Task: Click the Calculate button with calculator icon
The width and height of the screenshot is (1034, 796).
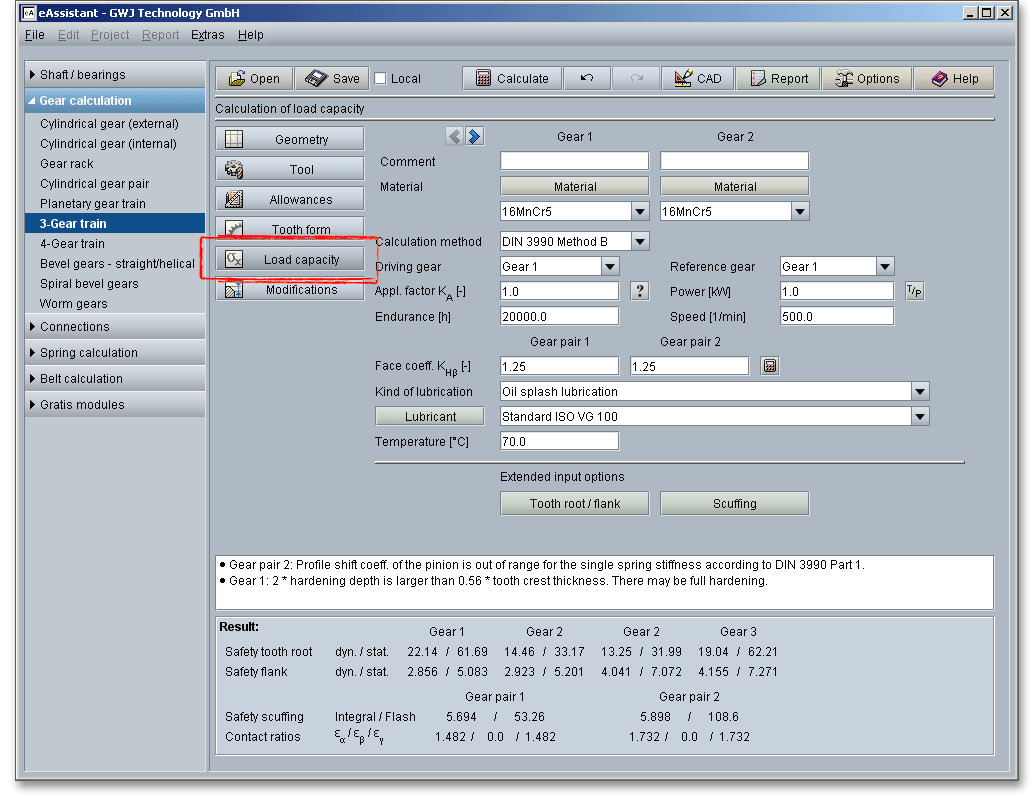Action: pyautogui.click(x=512, y=79)
